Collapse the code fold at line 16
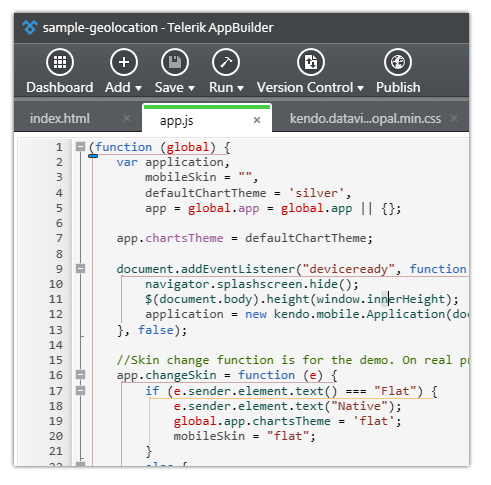The image size is (491, 485). [80, 375]
